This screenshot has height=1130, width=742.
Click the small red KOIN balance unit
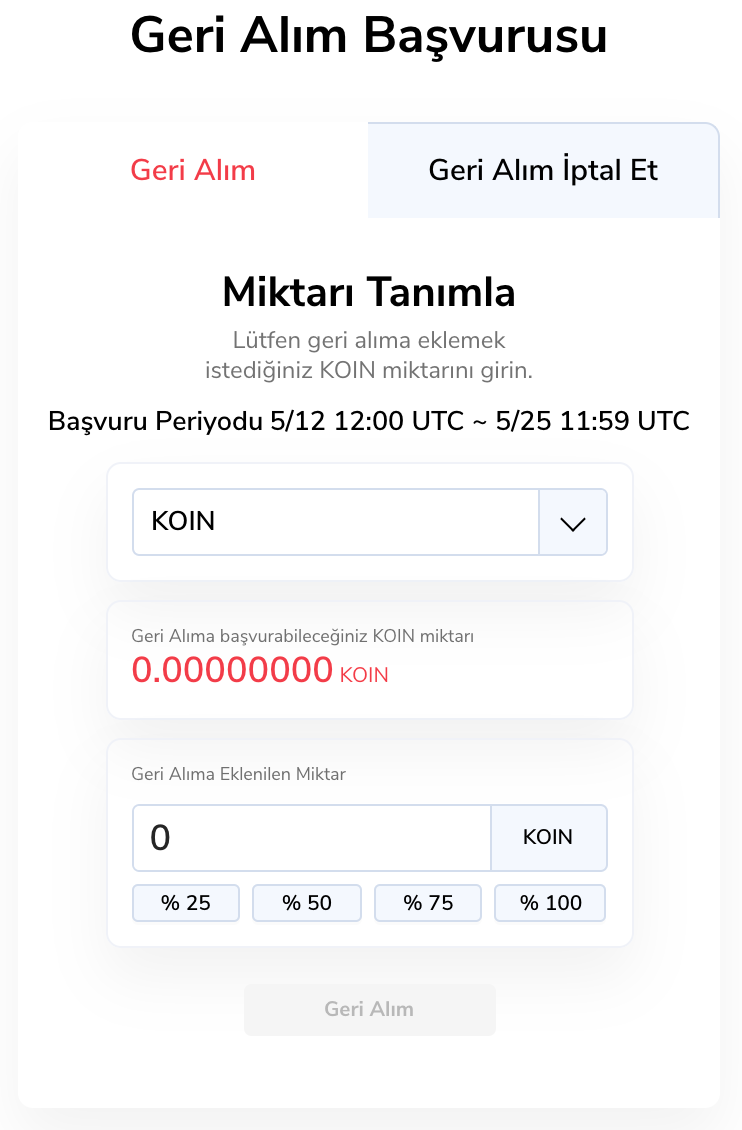coord(364,676)
